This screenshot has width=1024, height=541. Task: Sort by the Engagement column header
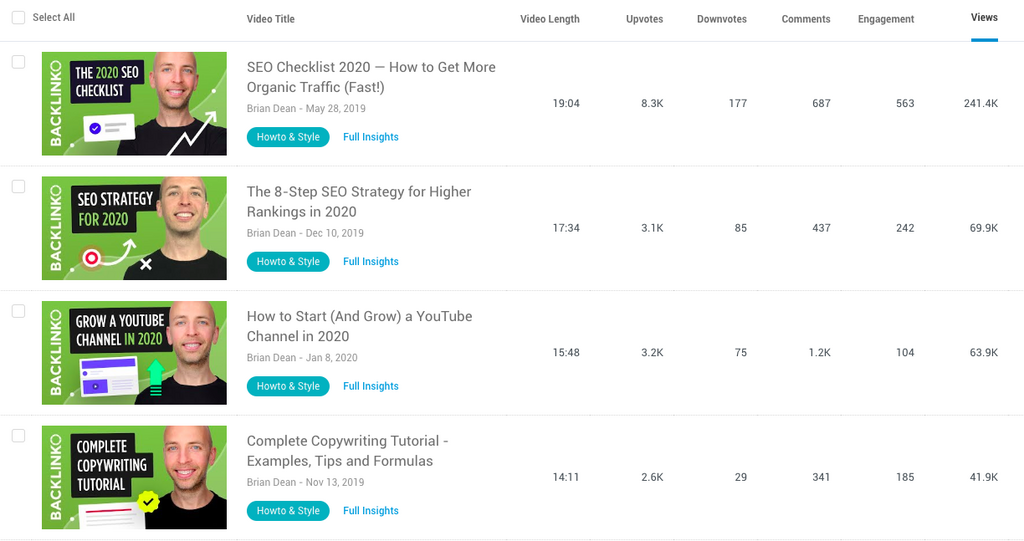click(886, 19)
